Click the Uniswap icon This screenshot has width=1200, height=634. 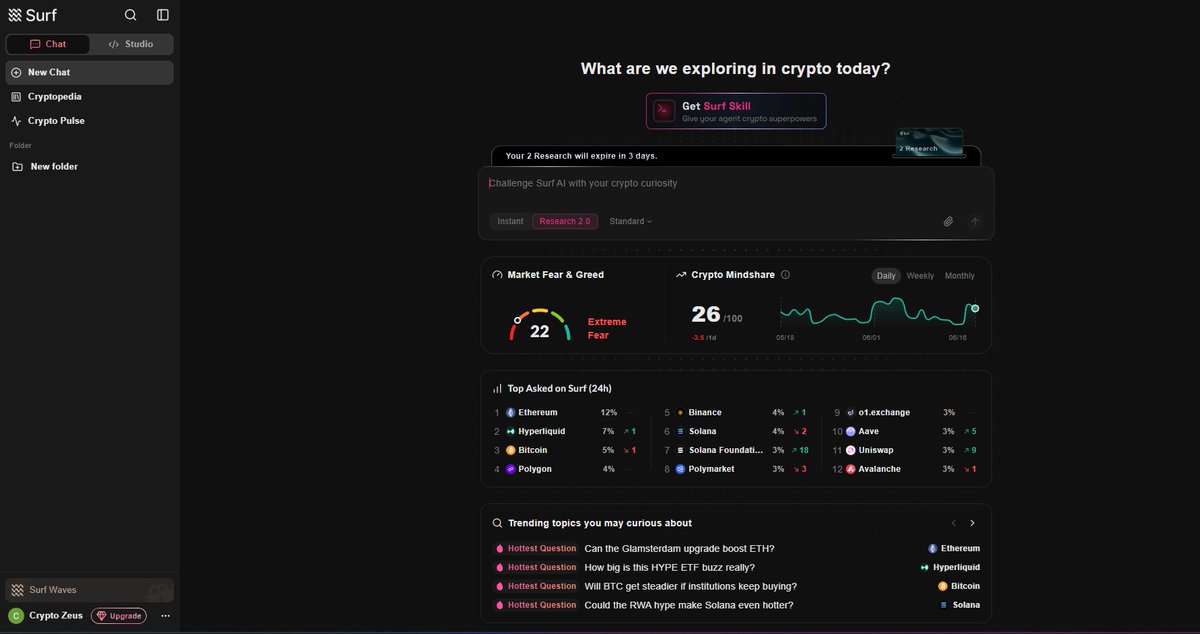(850, 451)
